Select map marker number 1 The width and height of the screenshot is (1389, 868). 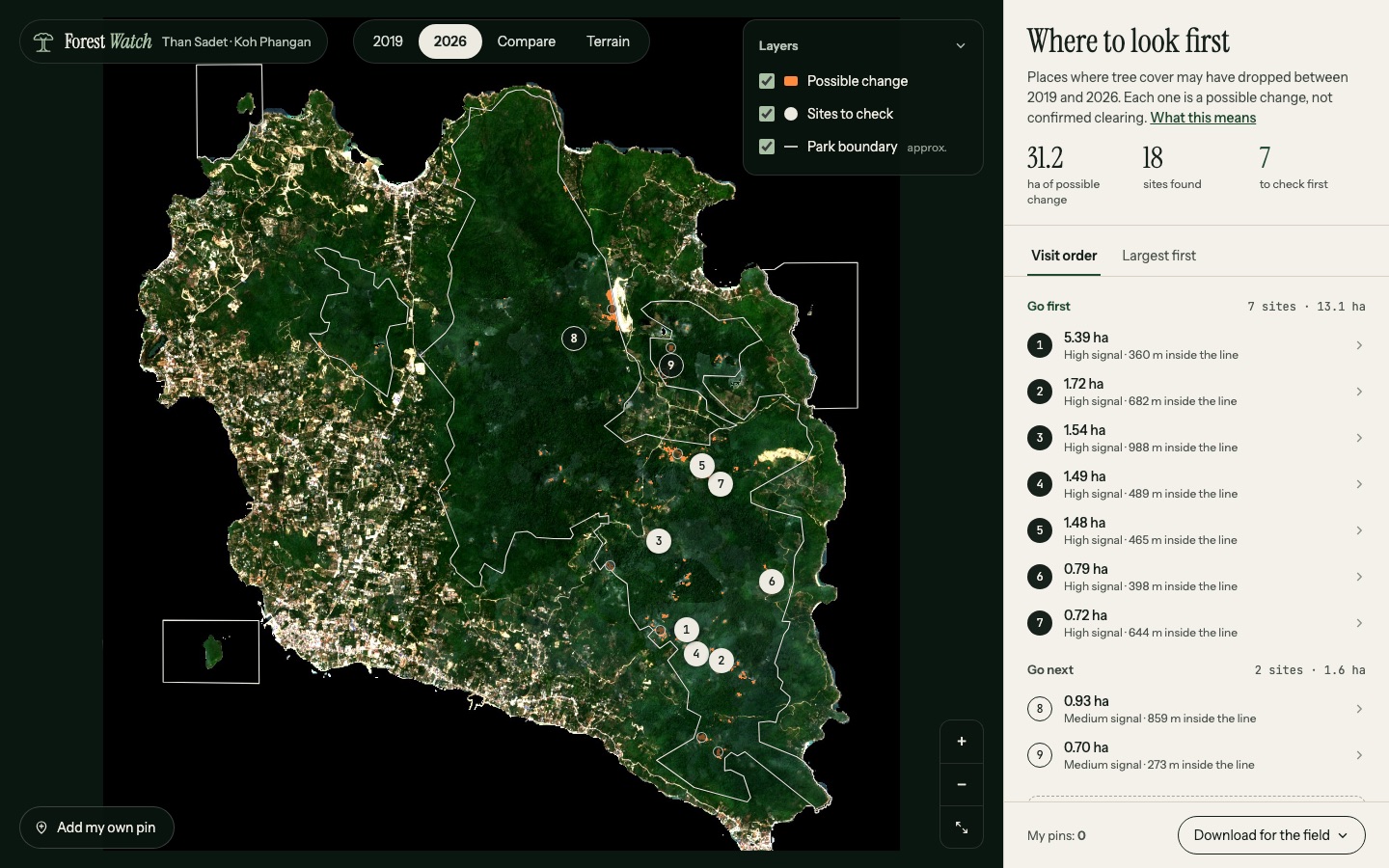click(x=687, y=630)
